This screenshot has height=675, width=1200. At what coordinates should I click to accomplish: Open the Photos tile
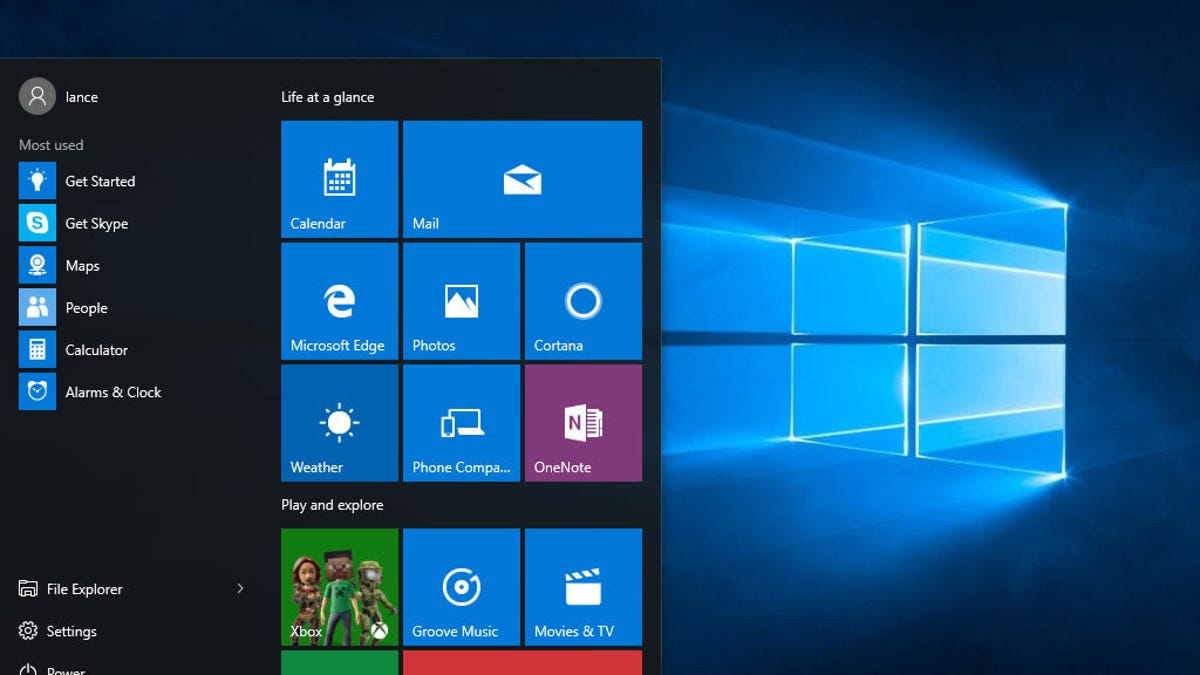[461, 300]
